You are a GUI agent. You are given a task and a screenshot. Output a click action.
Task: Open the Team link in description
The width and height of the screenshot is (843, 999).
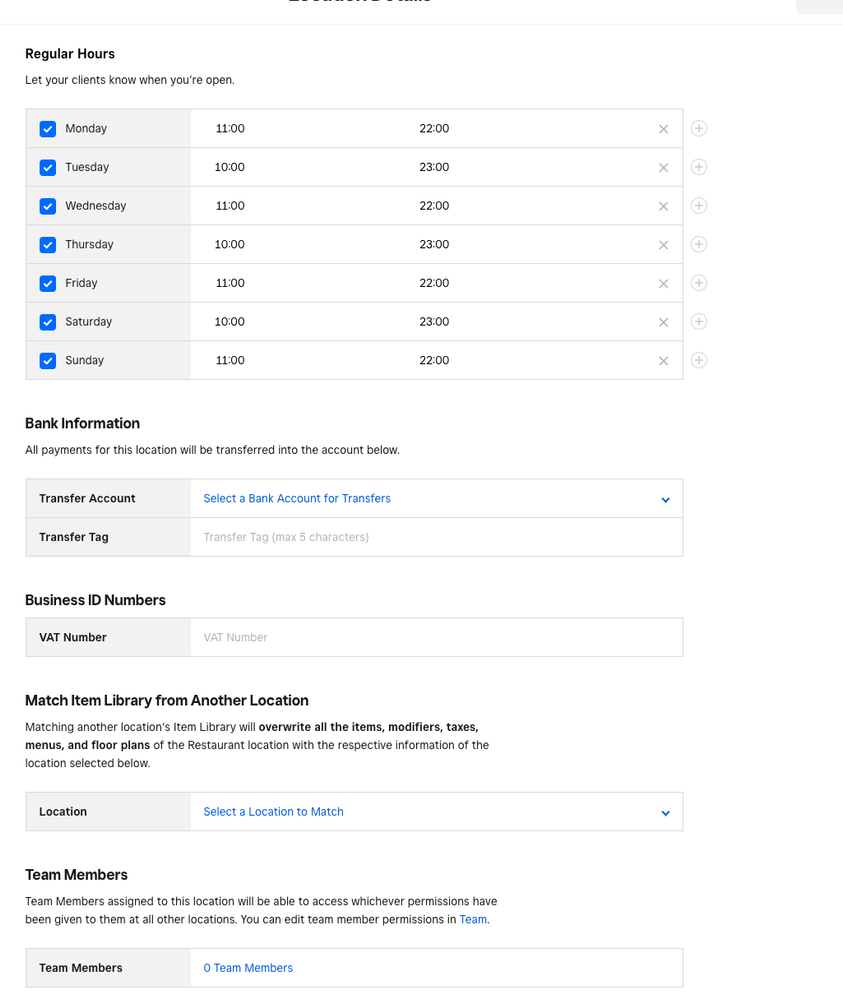click(472, 920)
